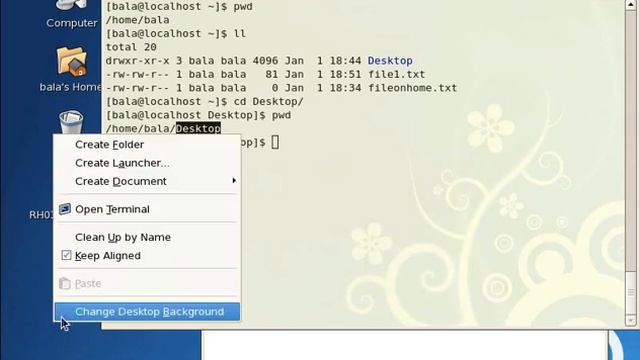The height and width of the screenshot is (360, 640).
Task: Select Clean Up by Name entry
Action: (x=147, y=237)
